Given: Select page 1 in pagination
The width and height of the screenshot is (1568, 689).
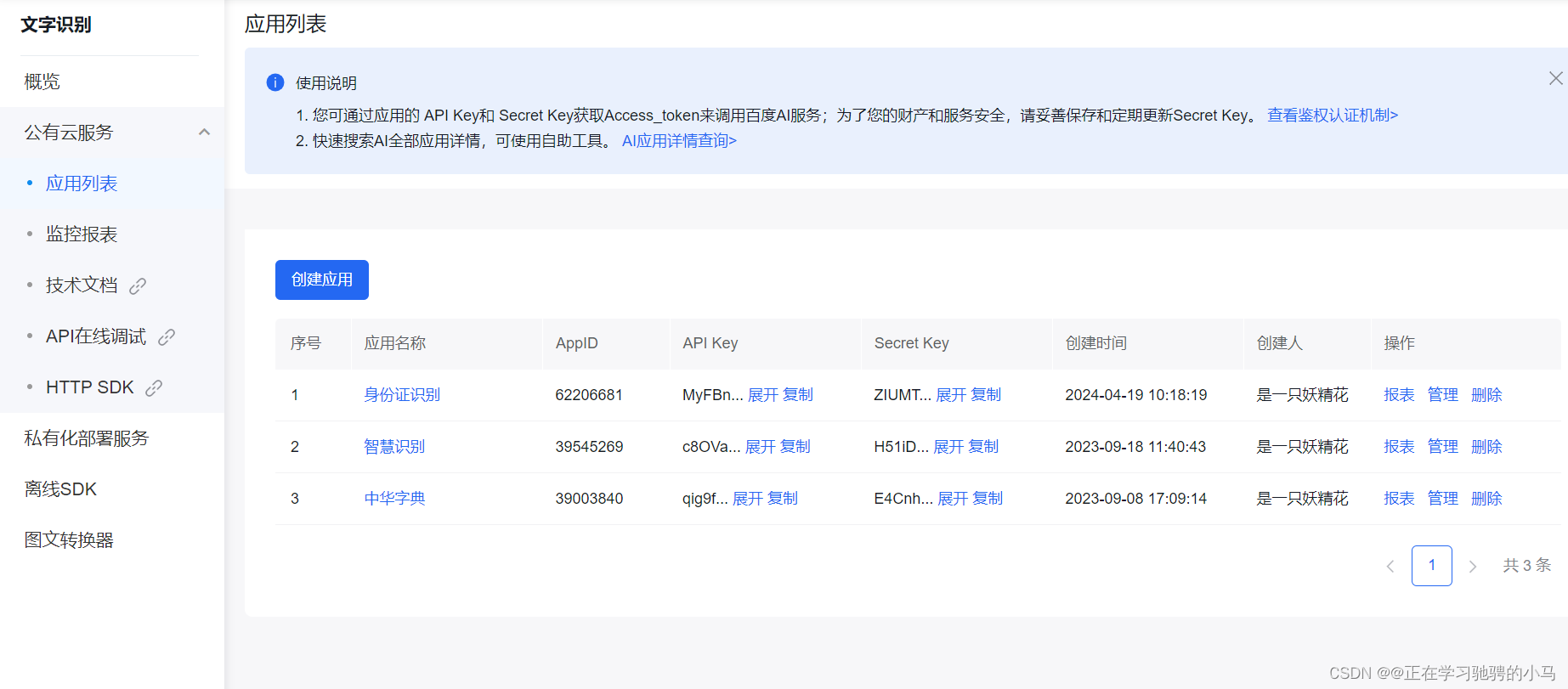Looking at the screenshot, I should pos(1432,566).
